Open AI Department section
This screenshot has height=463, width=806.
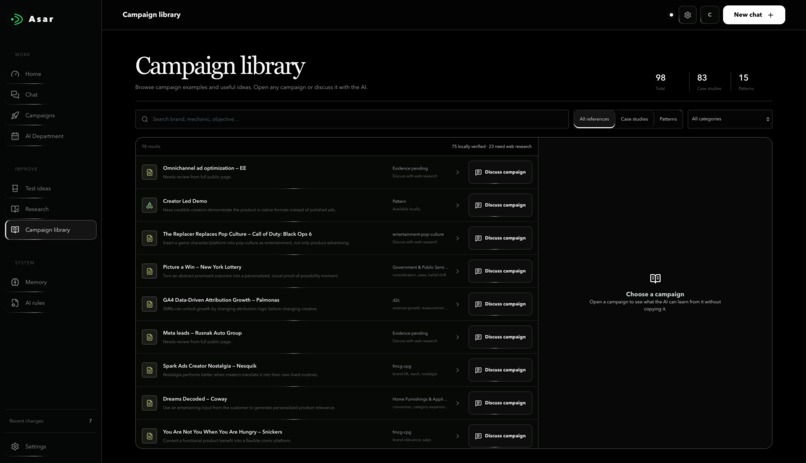pyautogui.click(x=50, y=136)
